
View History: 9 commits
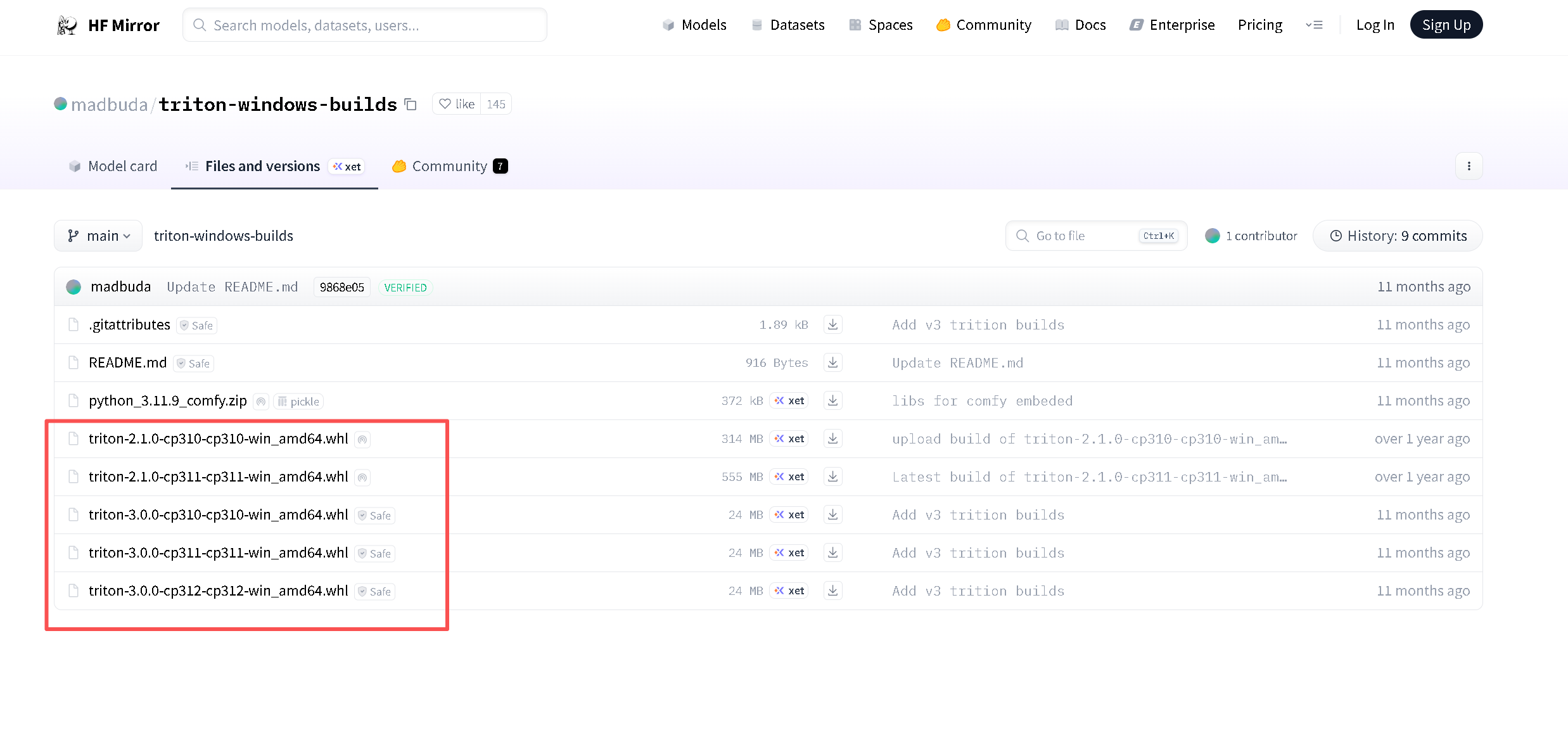pyautogui.click(x=1398, y=236)
